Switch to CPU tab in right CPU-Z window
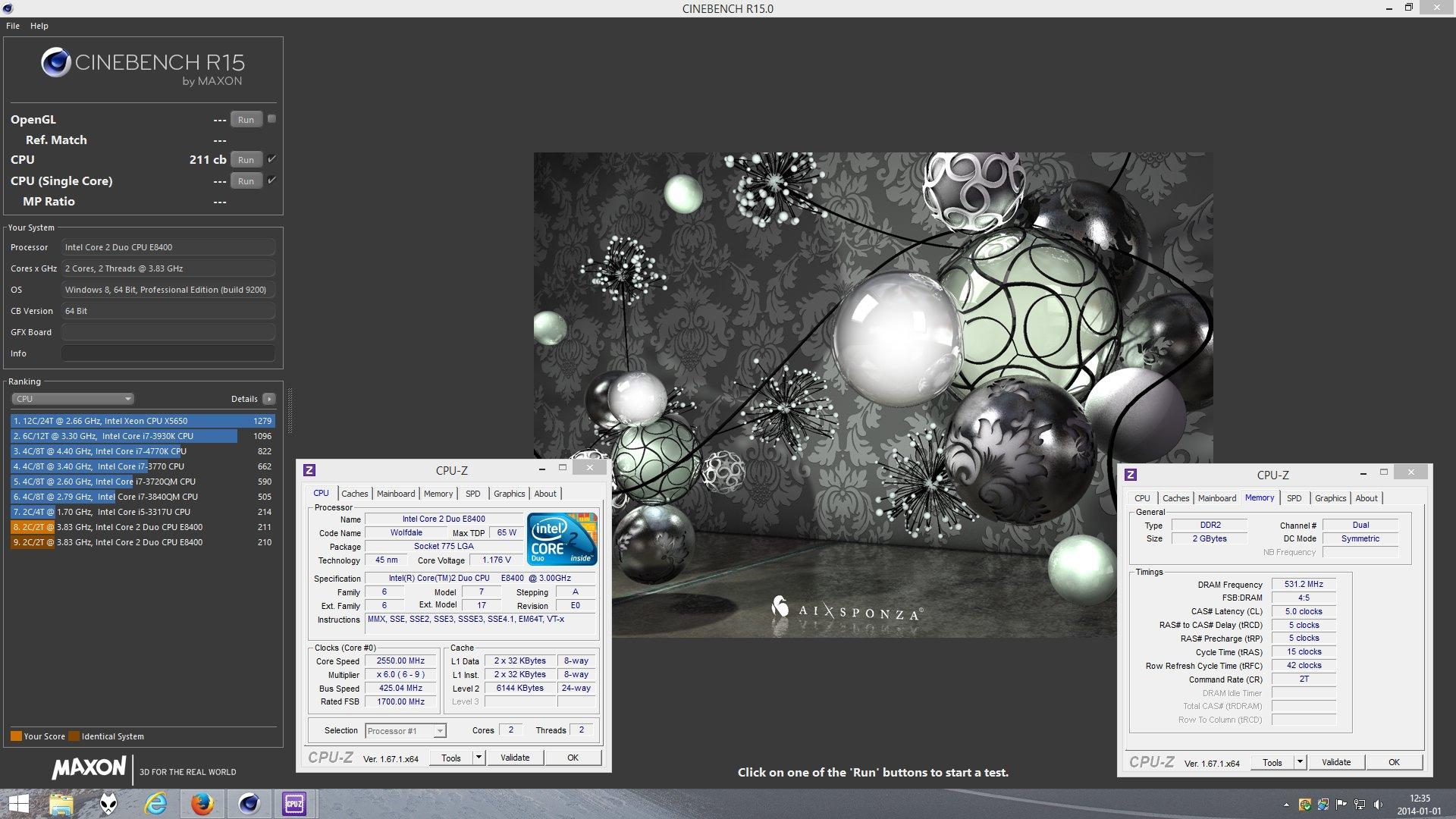 tap(1142, 498)
